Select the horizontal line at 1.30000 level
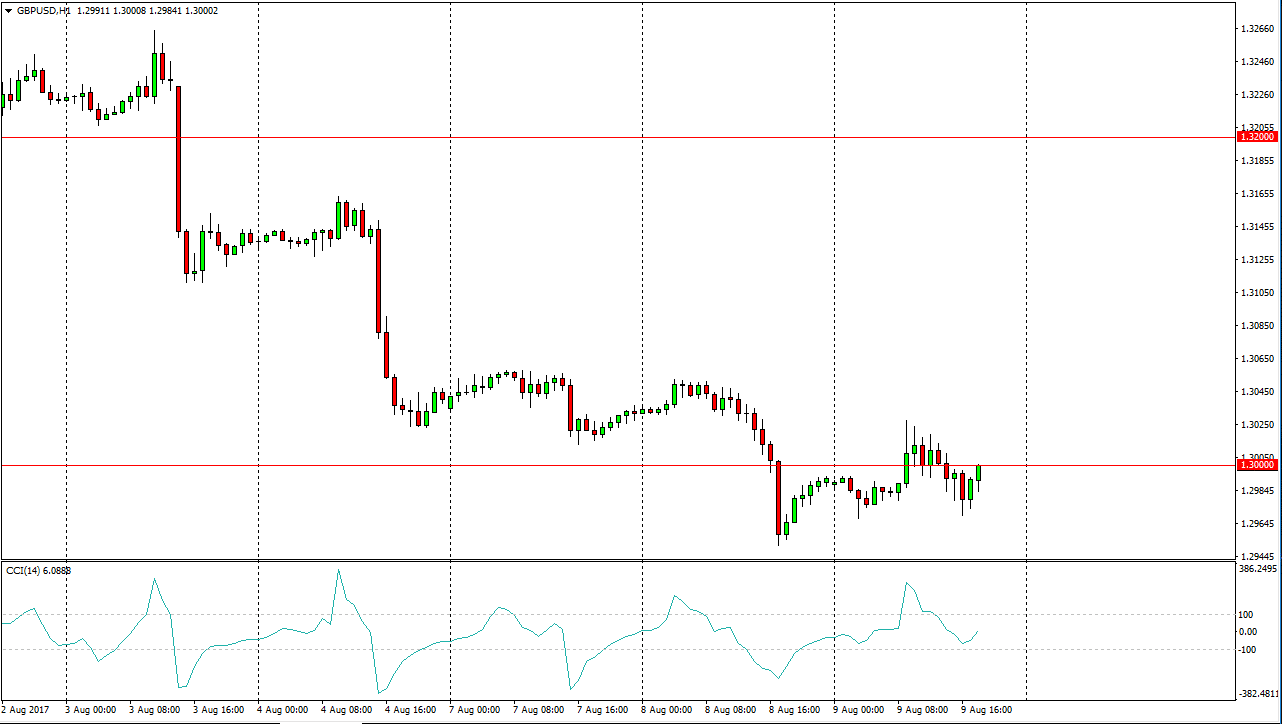 click(600, 465)
